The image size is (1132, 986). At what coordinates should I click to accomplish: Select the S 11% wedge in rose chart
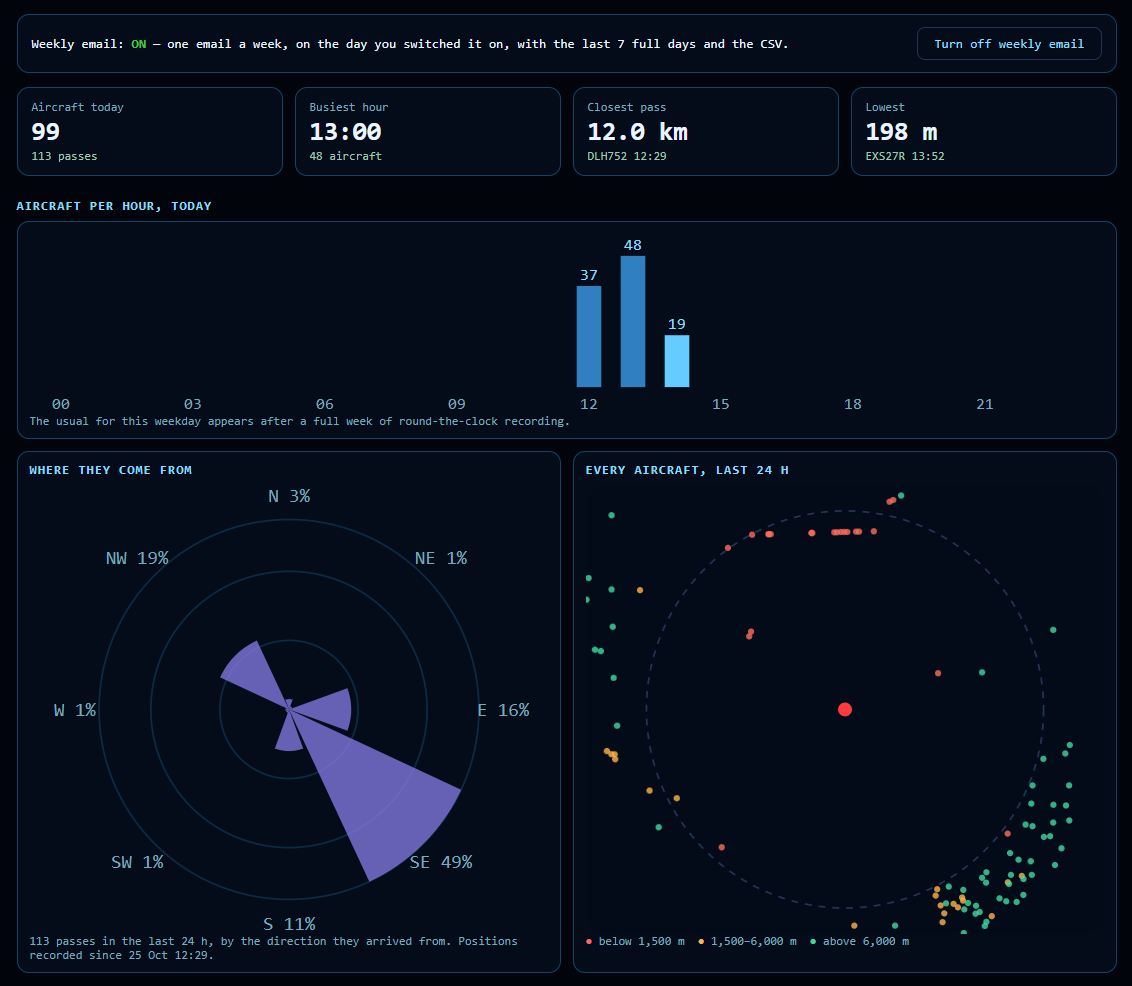coord(289,736)
